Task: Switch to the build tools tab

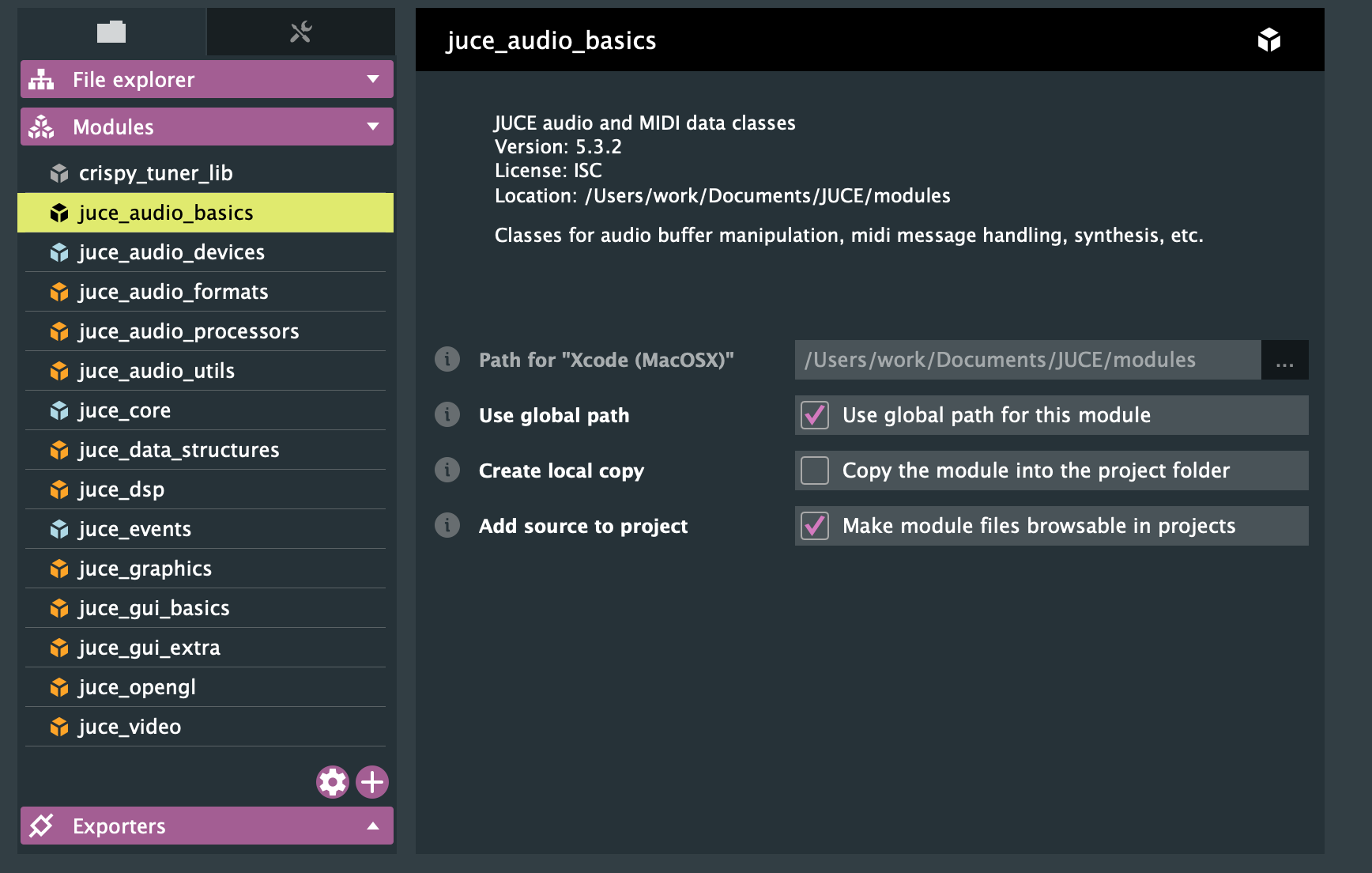Action: (x=301, y=32)
